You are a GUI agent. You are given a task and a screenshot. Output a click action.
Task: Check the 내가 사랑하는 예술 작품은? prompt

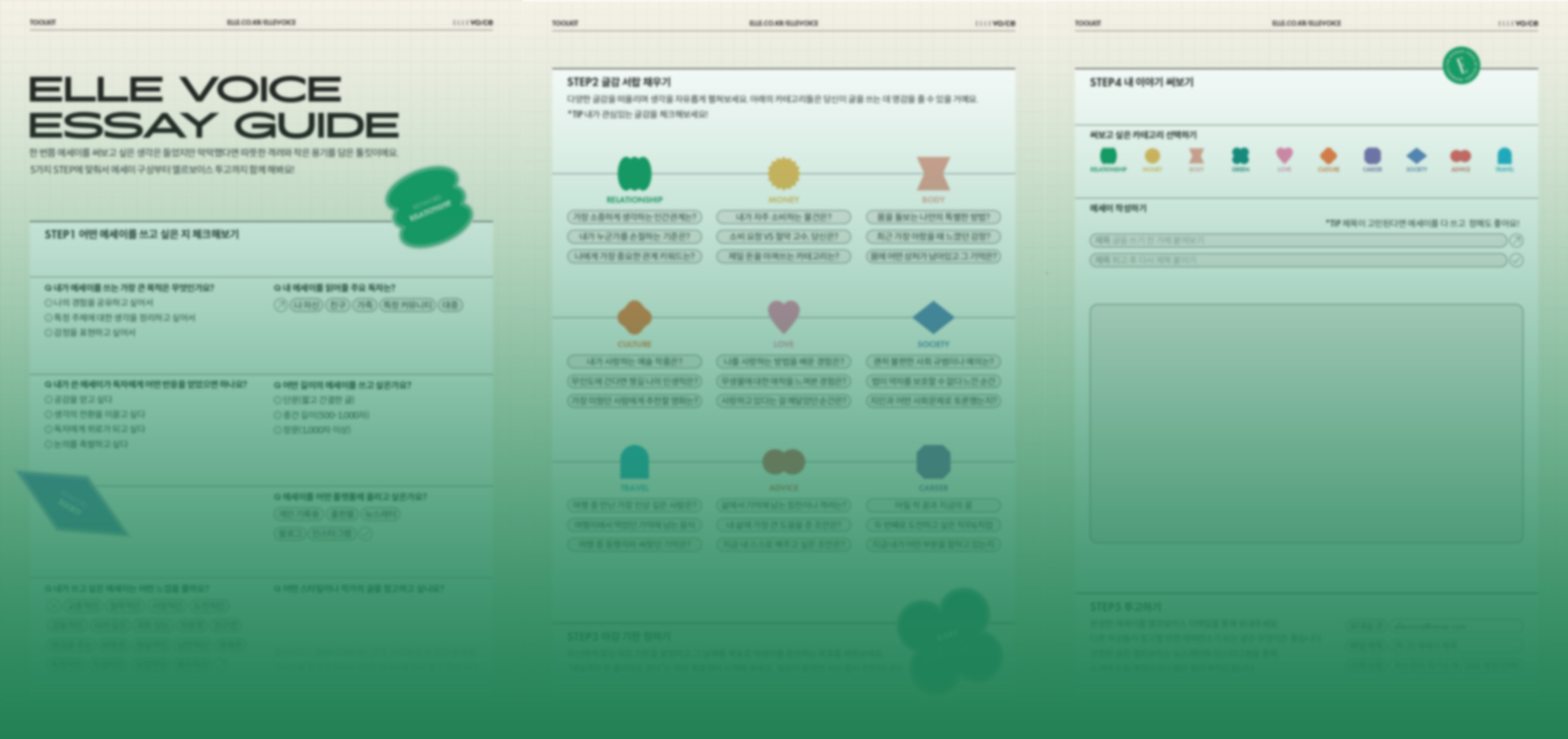point(634,361)
